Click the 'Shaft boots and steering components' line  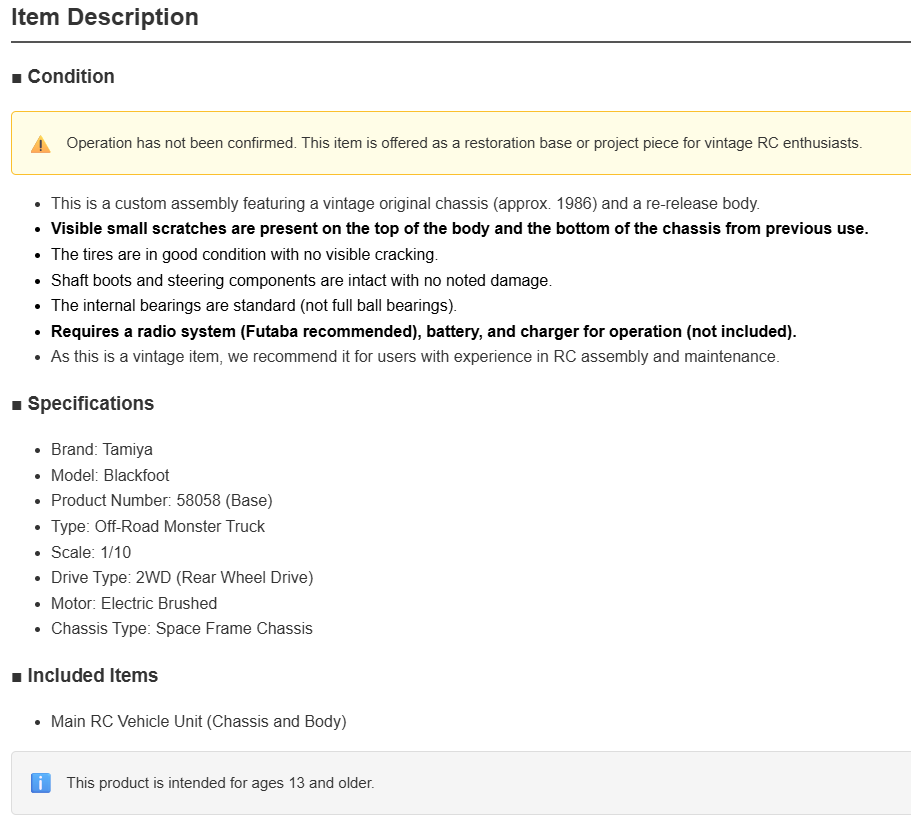302,280
